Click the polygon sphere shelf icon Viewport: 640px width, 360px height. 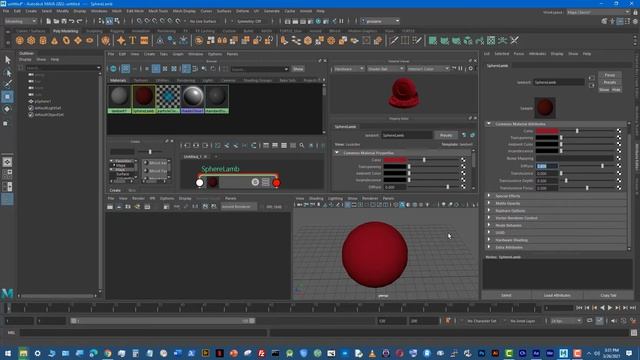click(x=20, y=40)
